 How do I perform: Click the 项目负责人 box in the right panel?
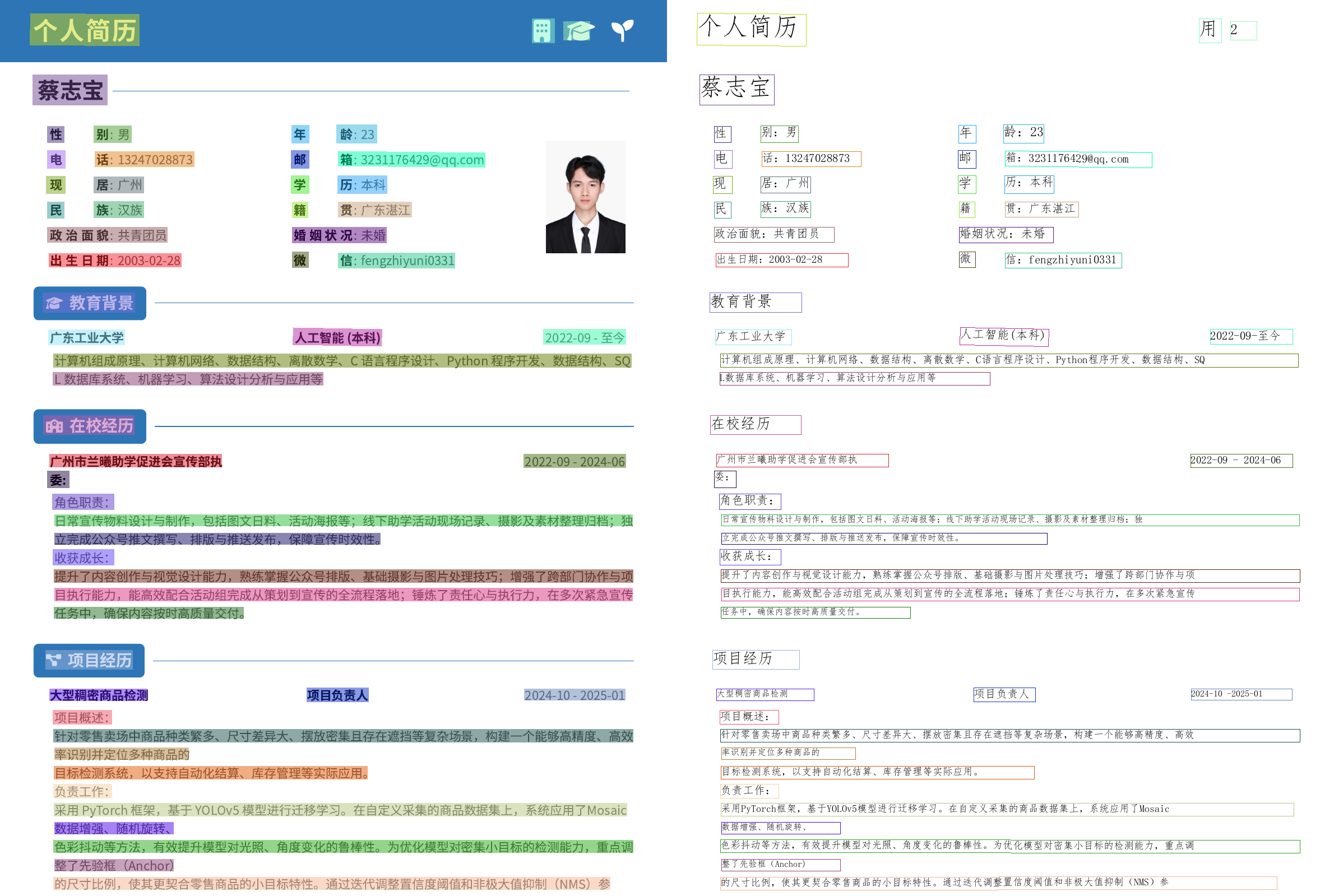coord(1004,694)
